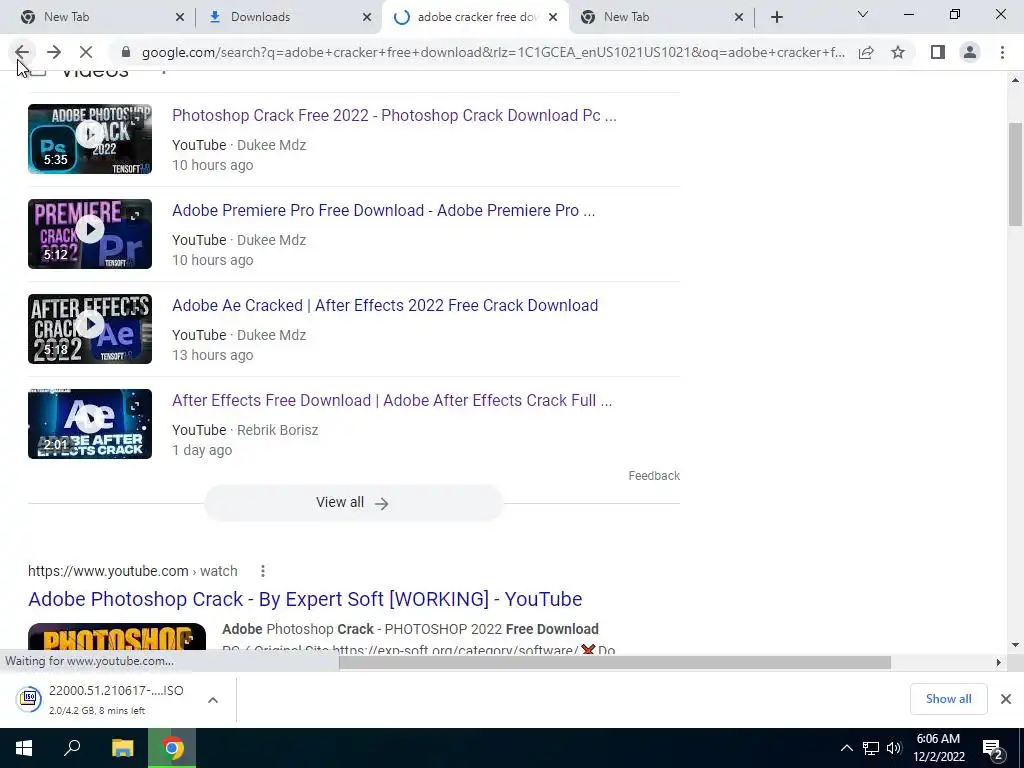Image resolution: width=1024 pixels, height=768 pixels.
Task: Open volume tray icon
Action: [x=894, y=748]
